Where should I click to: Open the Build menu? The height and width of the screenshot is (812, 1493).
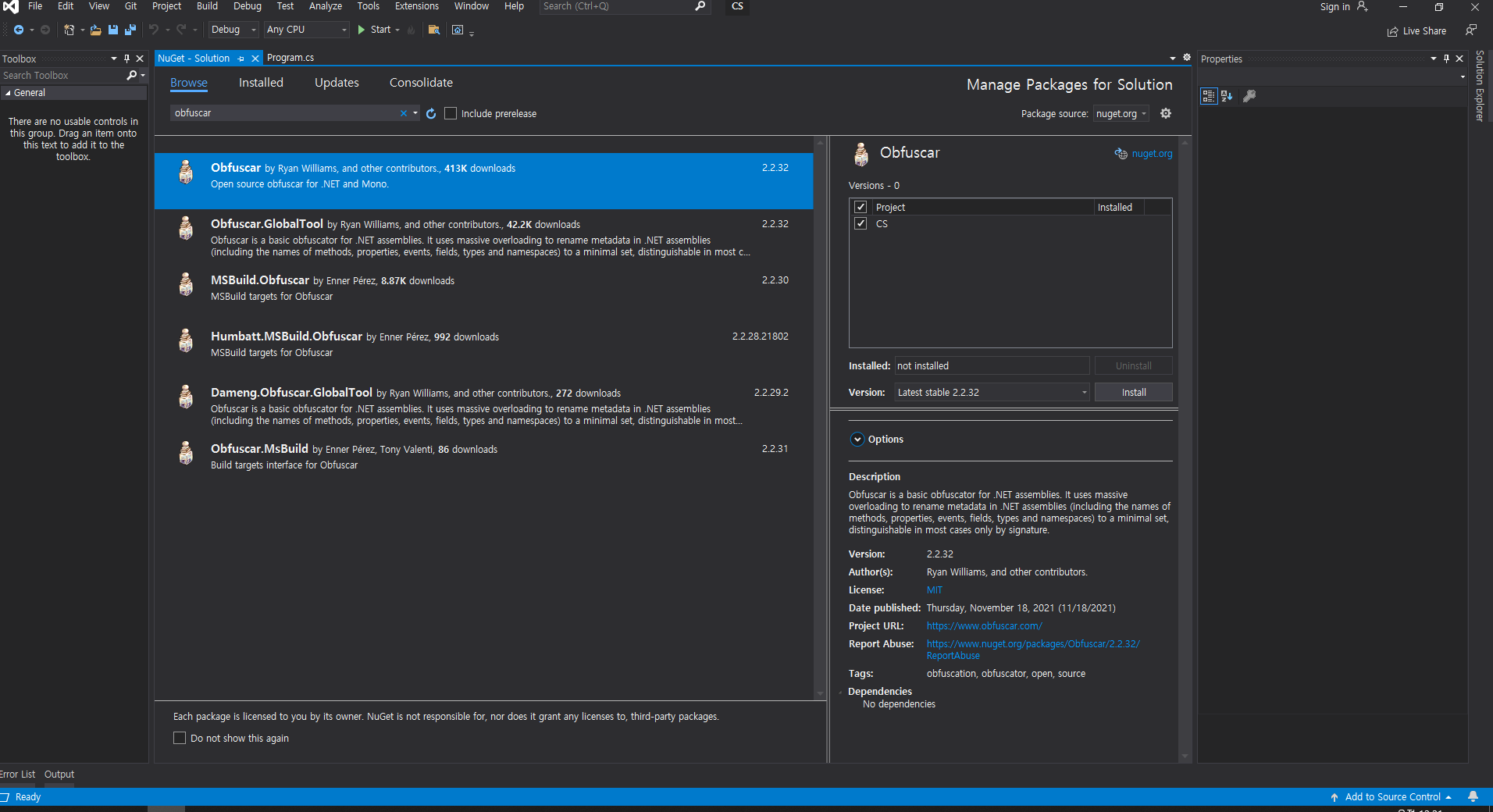point(207,6)
